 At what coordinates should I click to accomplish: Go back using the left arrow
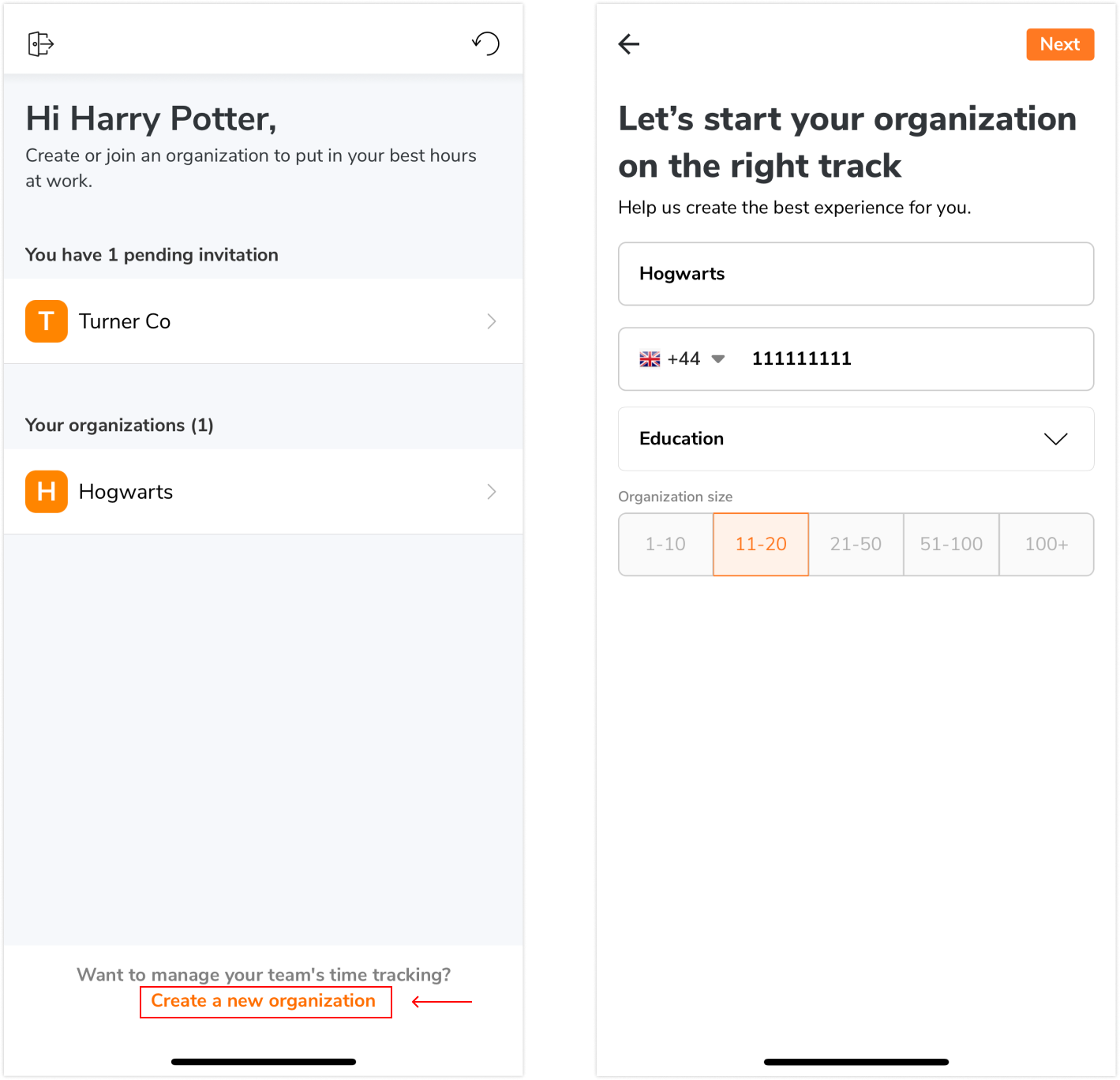pyautogui.click(x=629, y=44)
